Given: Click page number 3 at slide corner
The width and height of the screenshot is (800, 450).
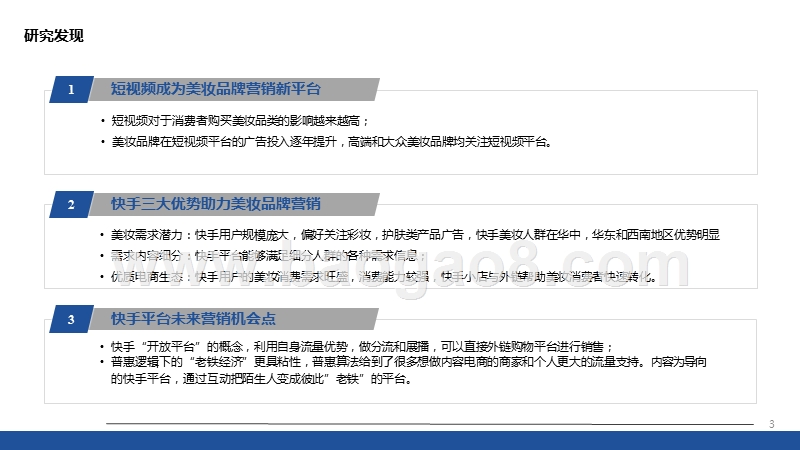Looking at the screenshot, I should [771, 424].
